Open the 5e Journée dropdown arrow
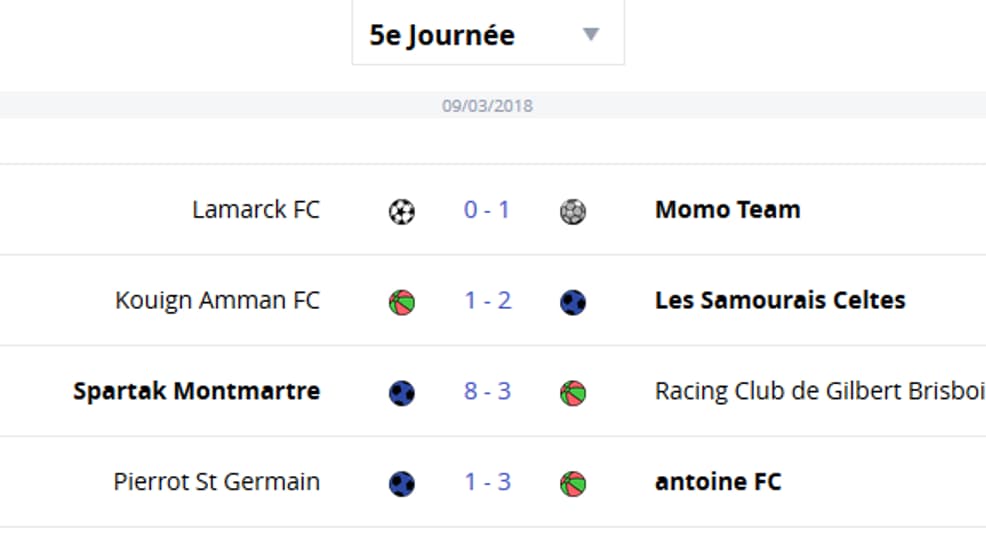The width and height of the screenshot is (986, 555). tap(590, 34)
